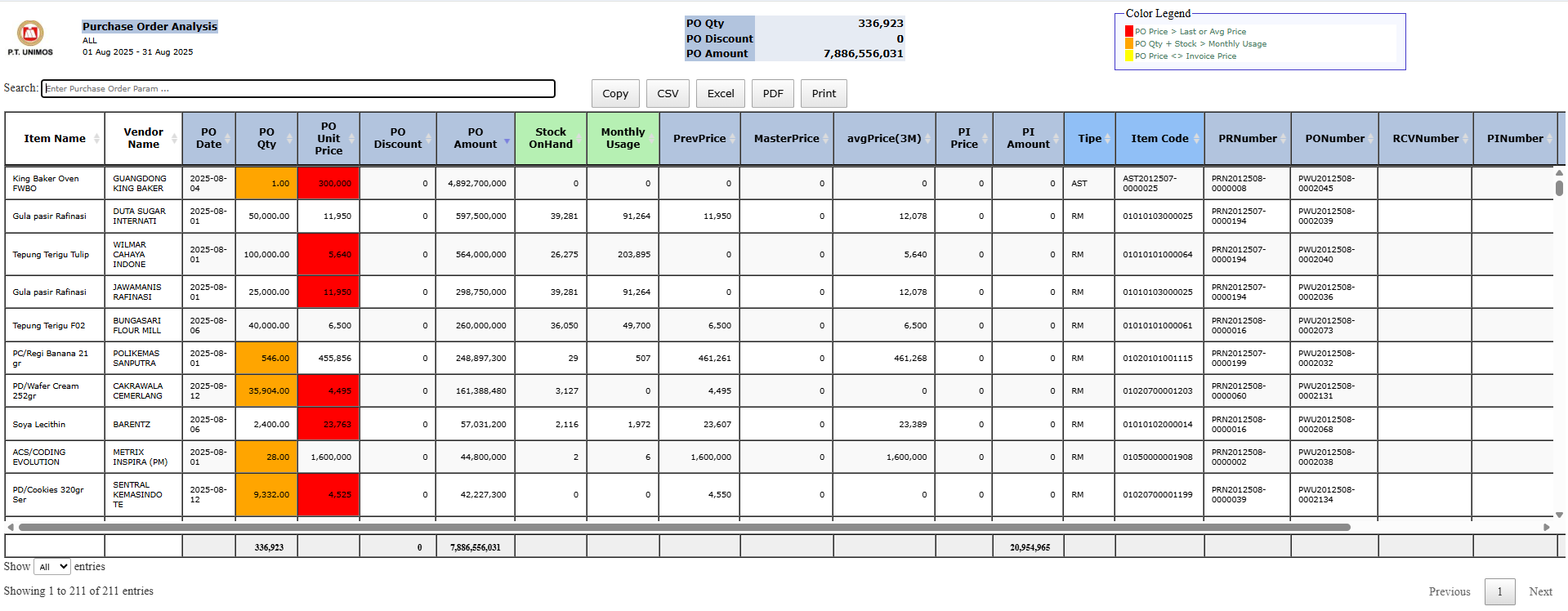Click the Stock OnHand column header
The width and height of the screenshot is (1568, 611).
550,138
